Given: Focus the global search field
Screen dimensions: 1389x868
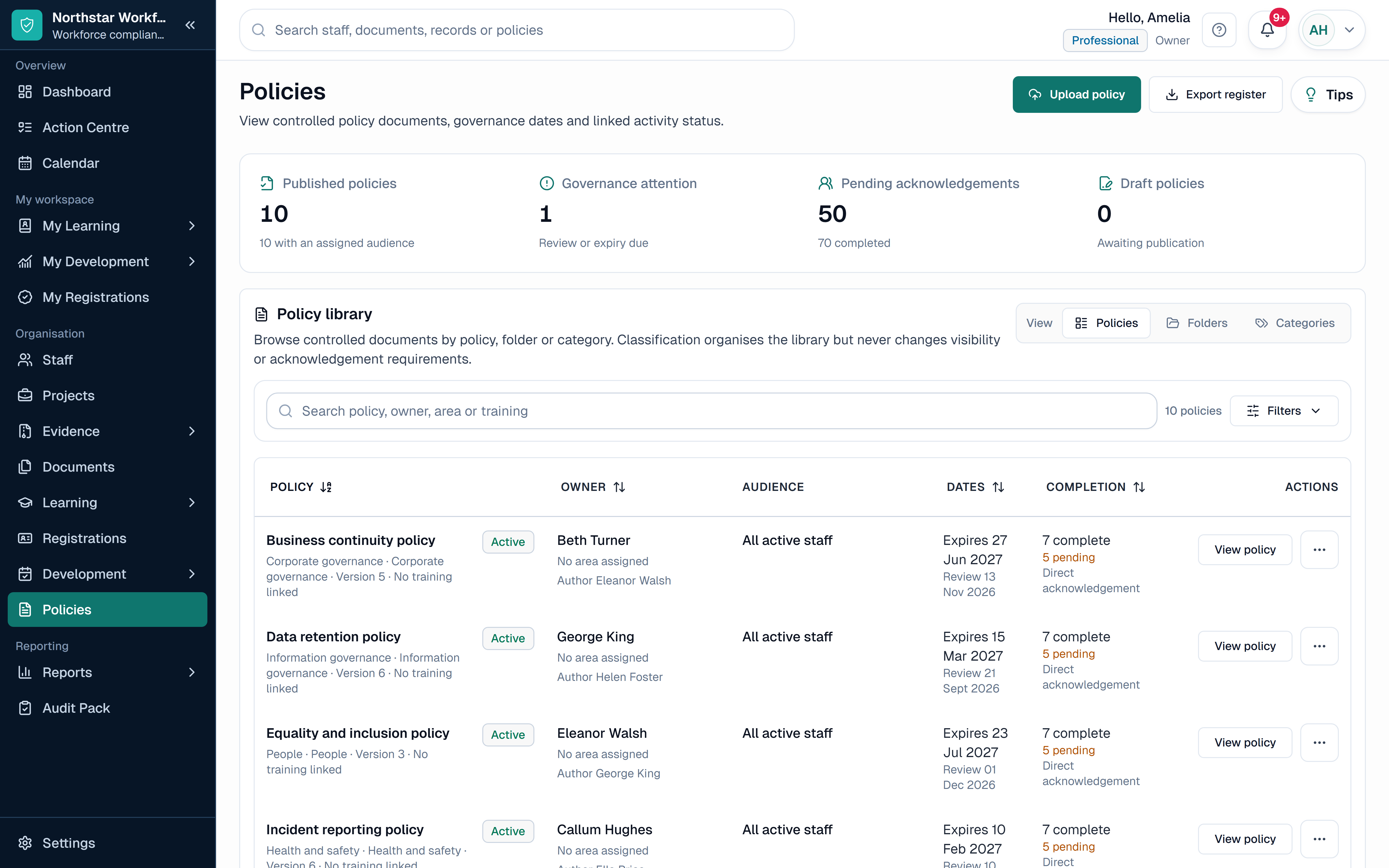Looking at the screenshot, I should click(517, 30).
